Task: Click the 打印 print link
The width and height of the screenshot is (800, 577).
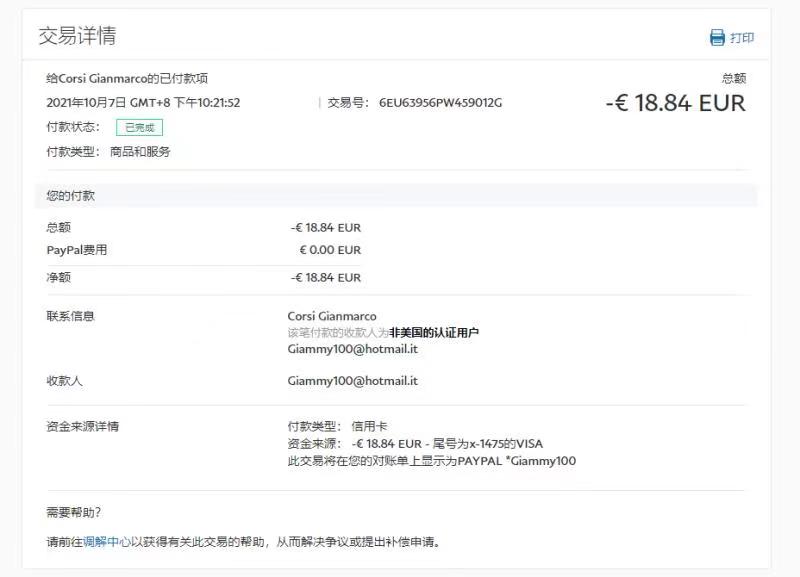Action: 742,38
